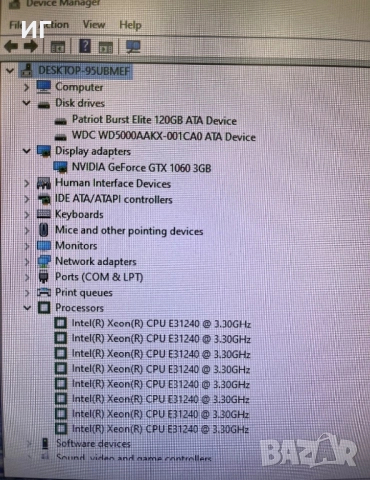Click the mouse icon for Mice and other pointing devices

tap(44, 230)
